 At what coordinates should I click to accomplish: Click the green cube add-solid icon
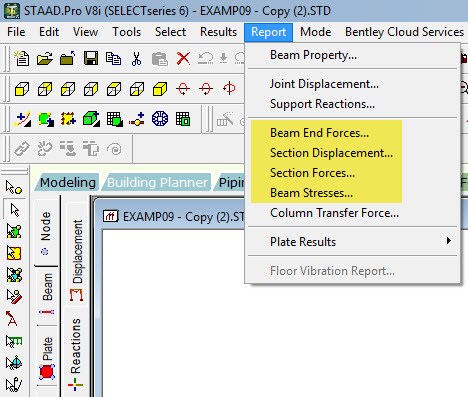click(91, 119)
